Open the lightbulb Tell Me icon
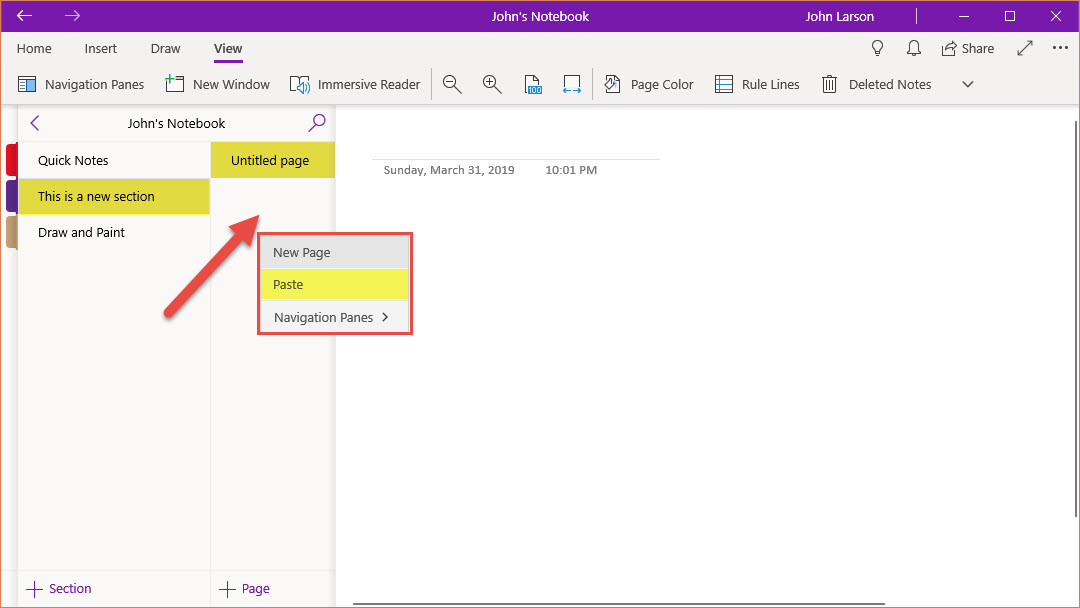Viewport: 1080px width, 608px height. click(878, 48)
